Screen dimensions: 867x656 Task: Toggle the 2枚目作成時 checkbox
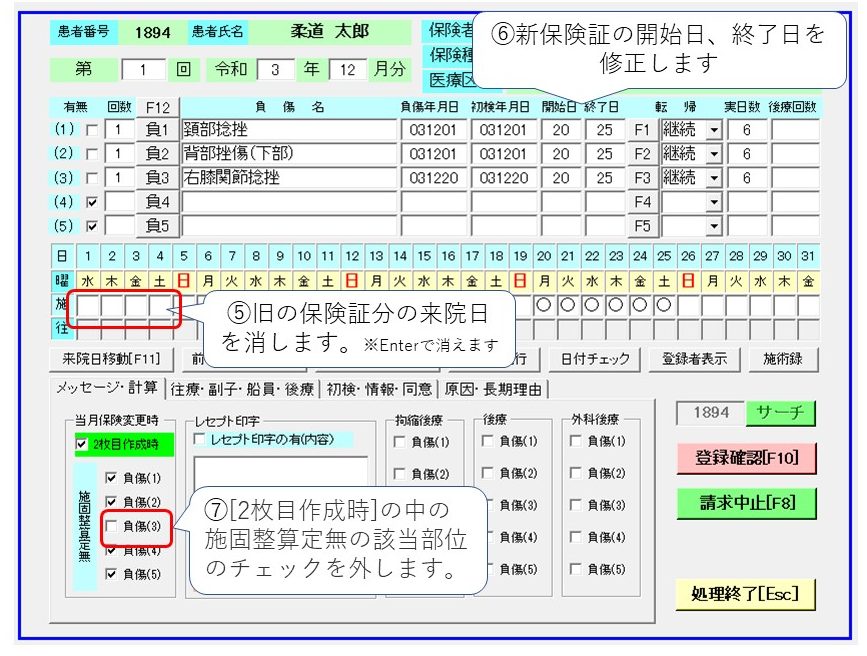click(x=82, y=444)
